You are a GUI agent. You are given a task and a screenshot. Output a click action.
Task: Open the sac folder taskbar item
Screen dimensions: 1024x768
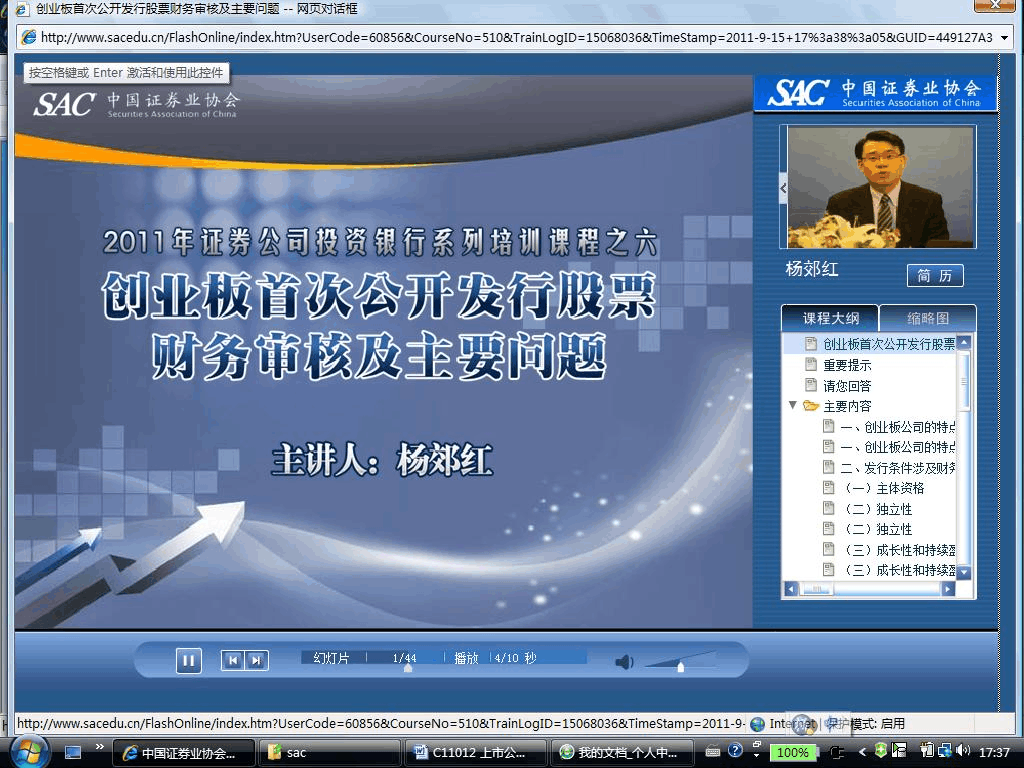(330, 753)
